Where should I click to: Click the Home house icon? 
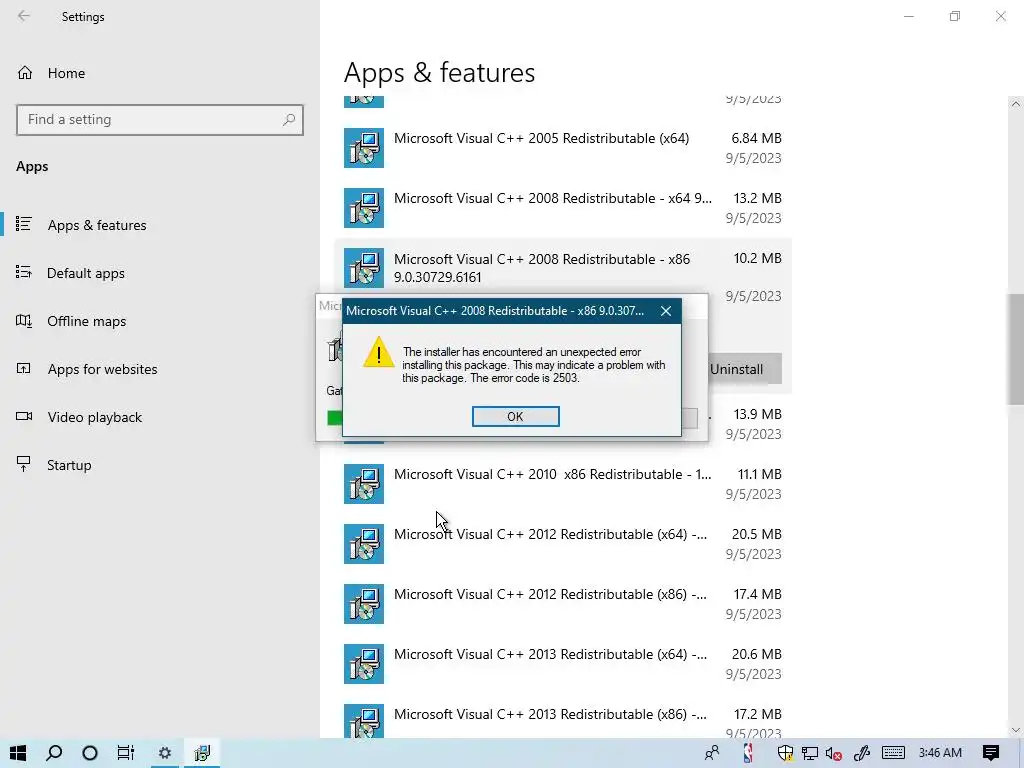pos(25,72)
